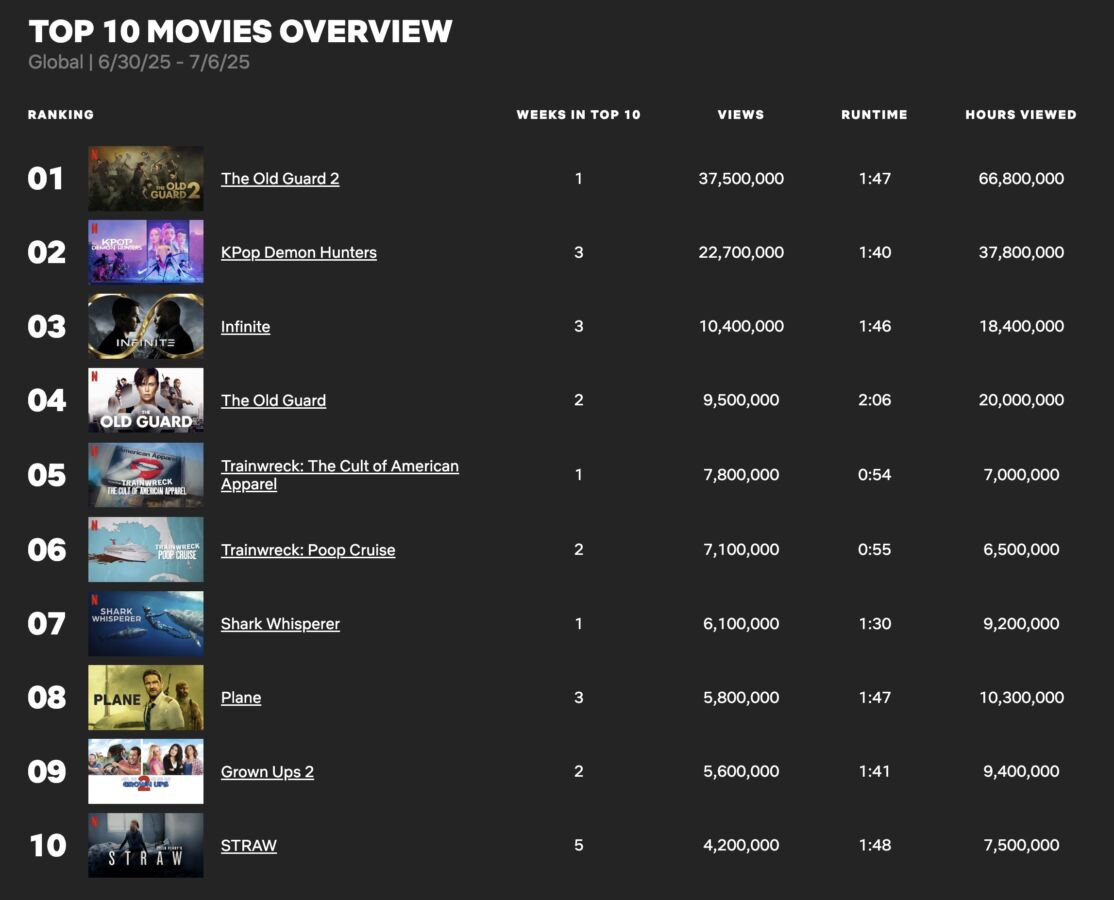Click the 0:55 runtime value
The width and height of the screenshot is (1114, 900).
click(x=875, y=549)
